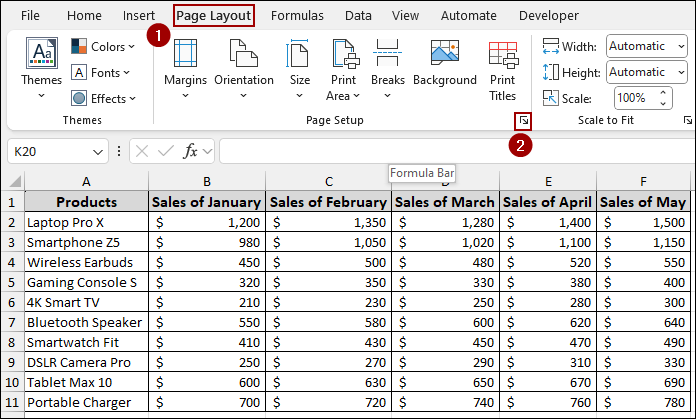Click the Insert Function fx button
Image resolution: width=696 pixels, height=419 pixels.
[190, 151]
